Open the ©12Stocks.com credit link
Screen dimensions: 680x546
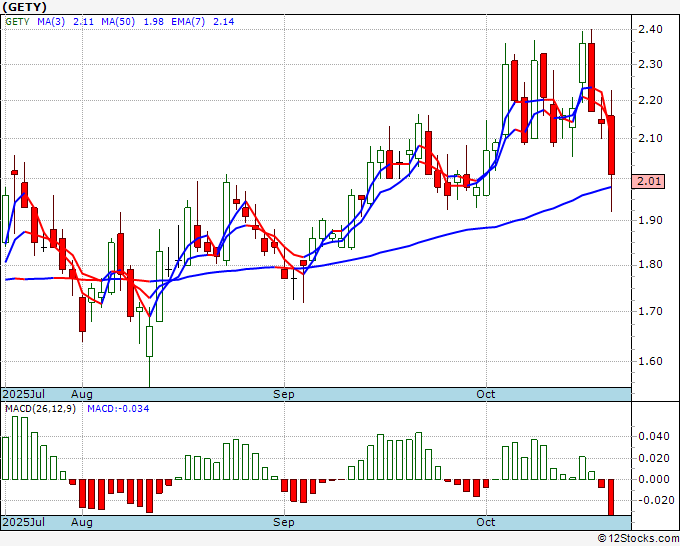tap(638, 539)
